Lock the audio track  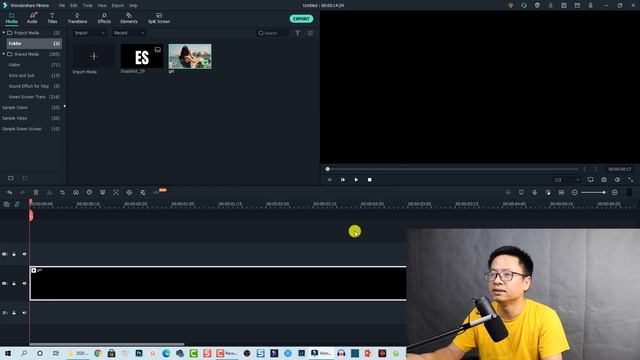[x=14, y=313]
